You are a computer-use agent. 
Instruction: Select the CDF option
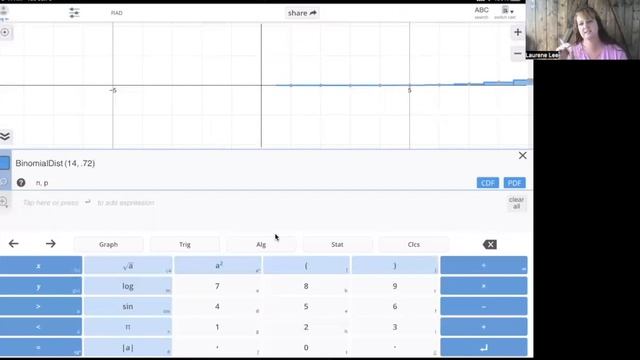pos(488,183)
